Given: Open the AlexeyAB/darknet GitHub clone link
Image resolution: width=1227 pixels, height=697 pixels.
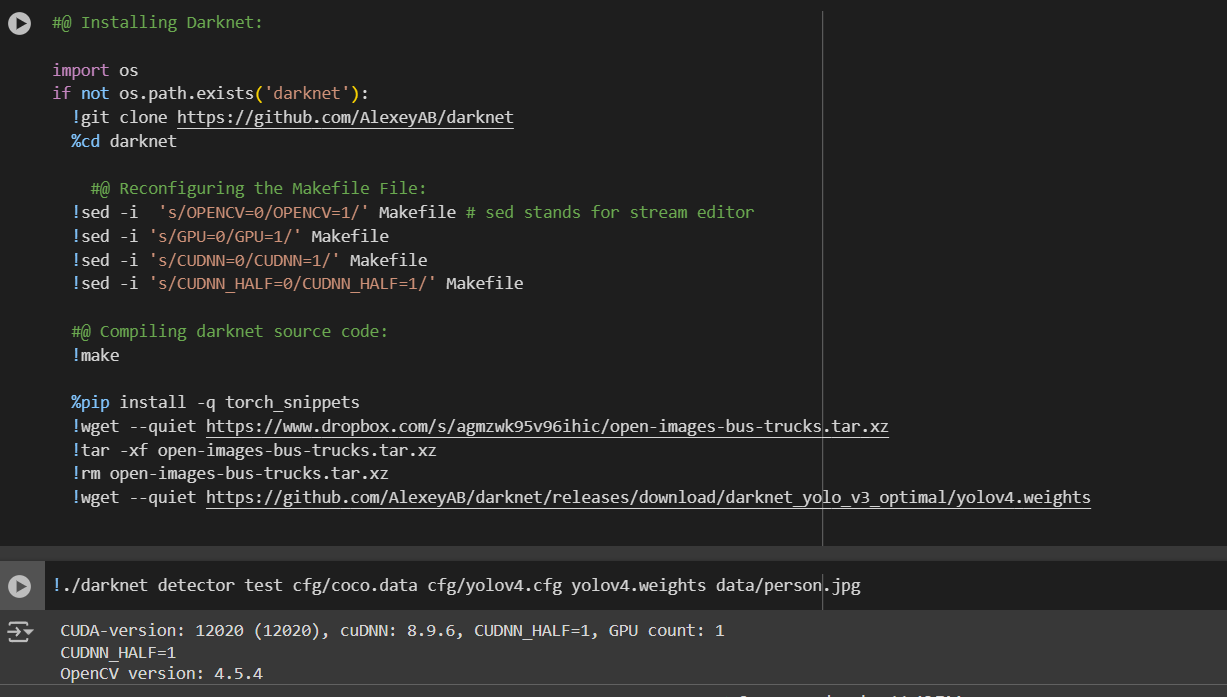Looking at the screenshot, I should click(x=345, y=117).
